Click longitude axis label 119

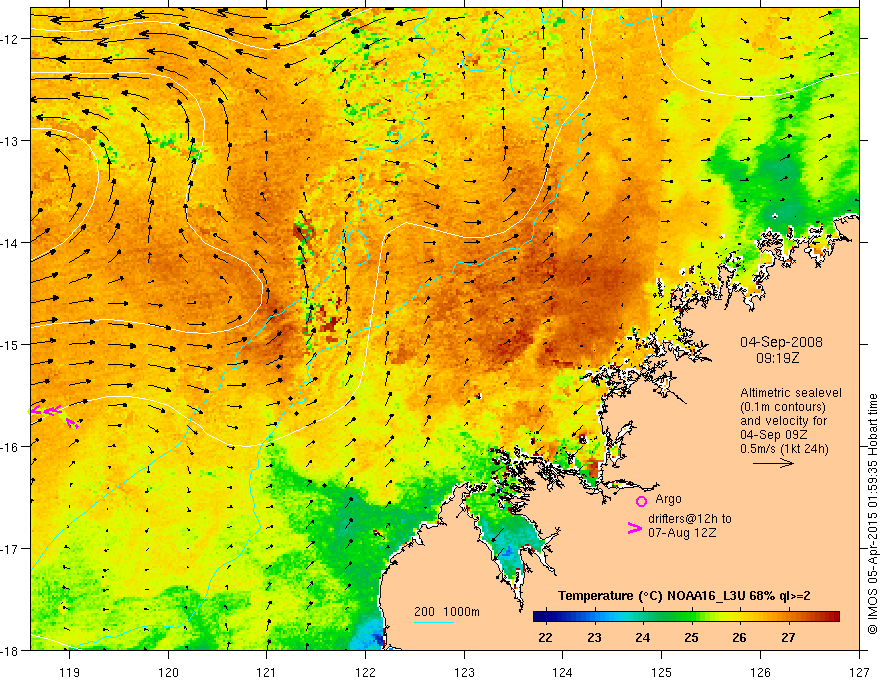click(x=70, y=672)
